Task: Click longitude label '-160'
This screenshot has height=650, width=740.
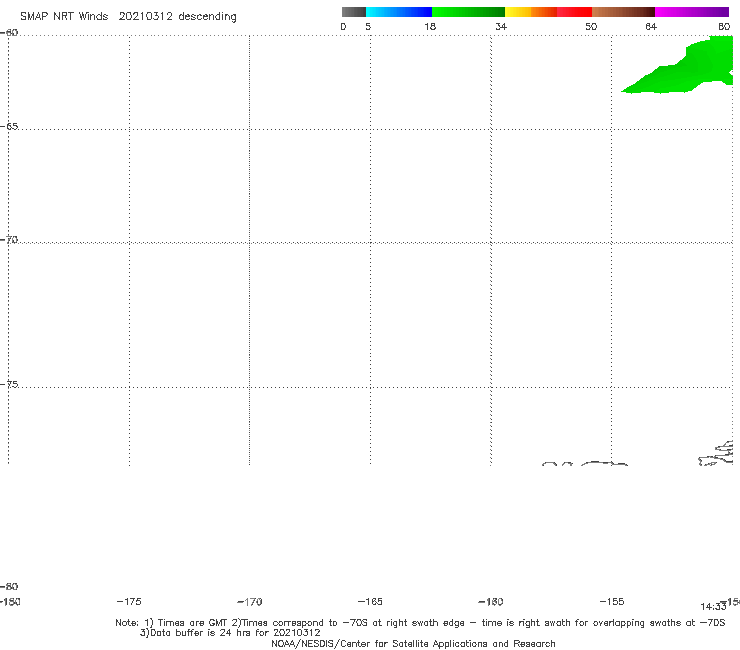Action: [x=491, y=601]
